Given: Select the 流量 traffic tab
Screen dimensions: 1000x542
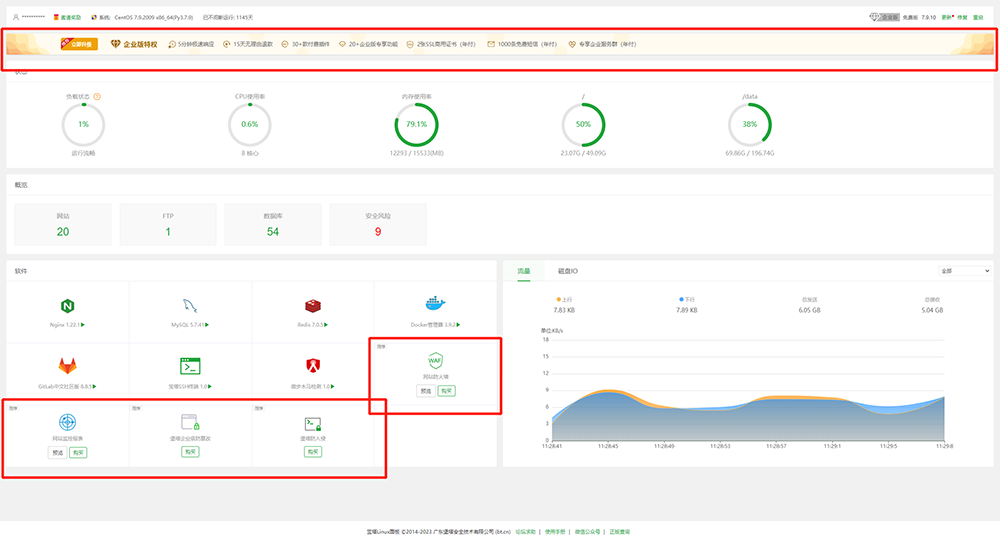Looking at the screenshot, I should click(x=524, y=270).
